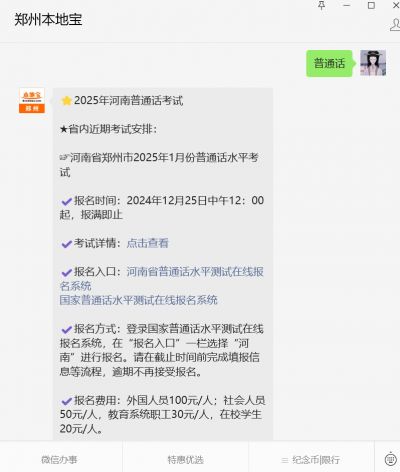Image resolution: width=400 pixels, height=472 pixels.
Task: Open the 微信办事 menu
Action: pyautogui.click(x=59, y=460)
